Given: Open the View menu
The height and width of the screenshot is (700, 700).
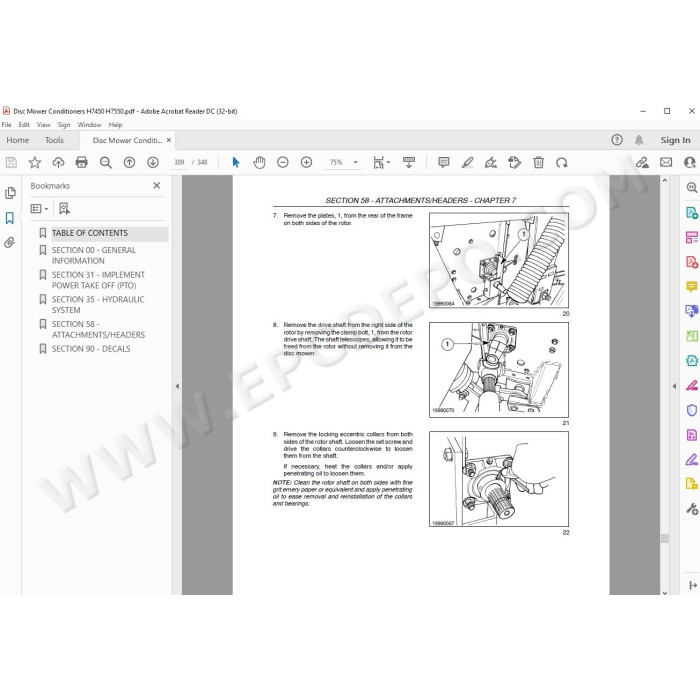Looking at the screenshot, I should tap(44, 125).
